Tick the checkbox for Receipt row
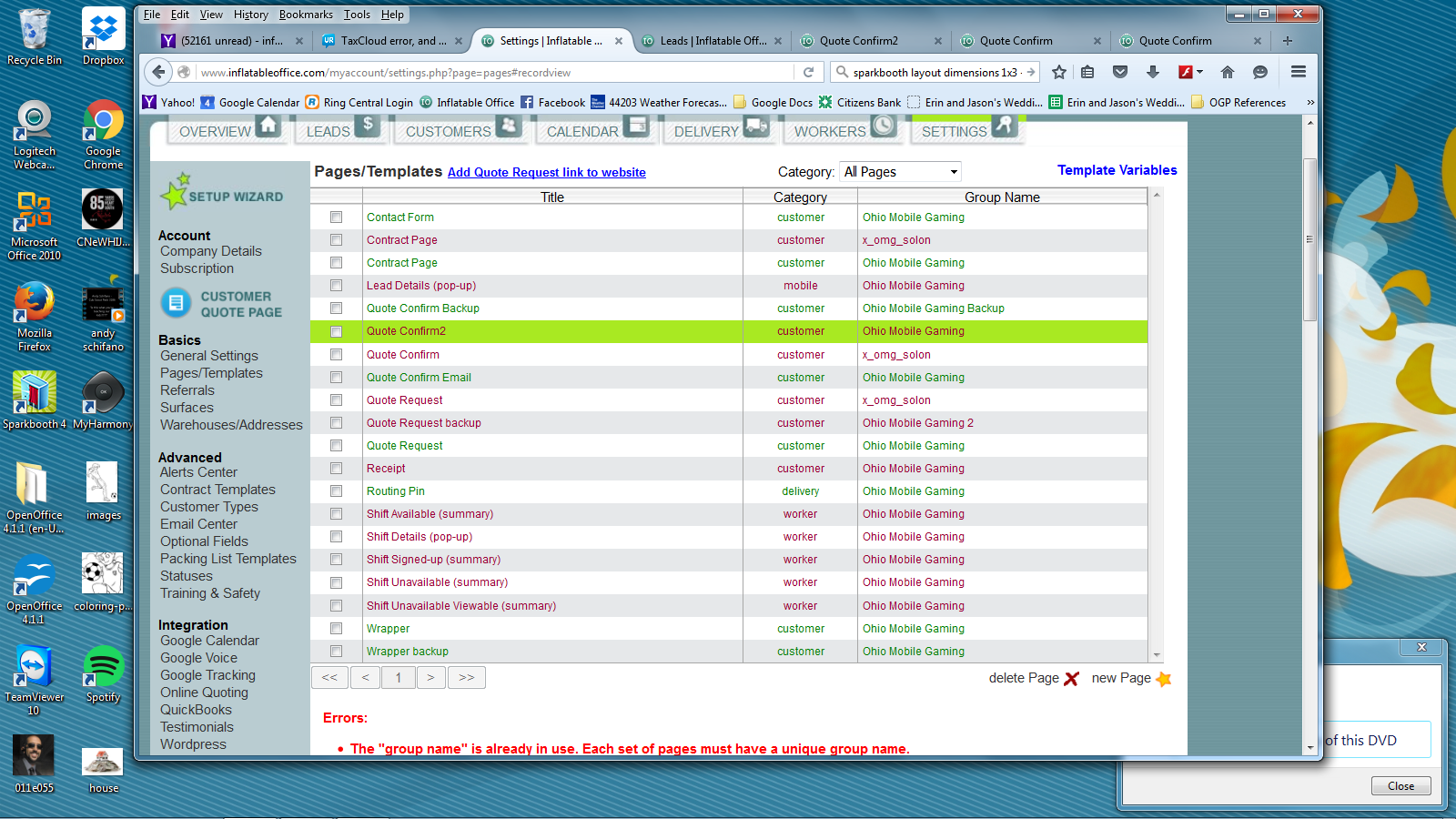 [337, 469]
